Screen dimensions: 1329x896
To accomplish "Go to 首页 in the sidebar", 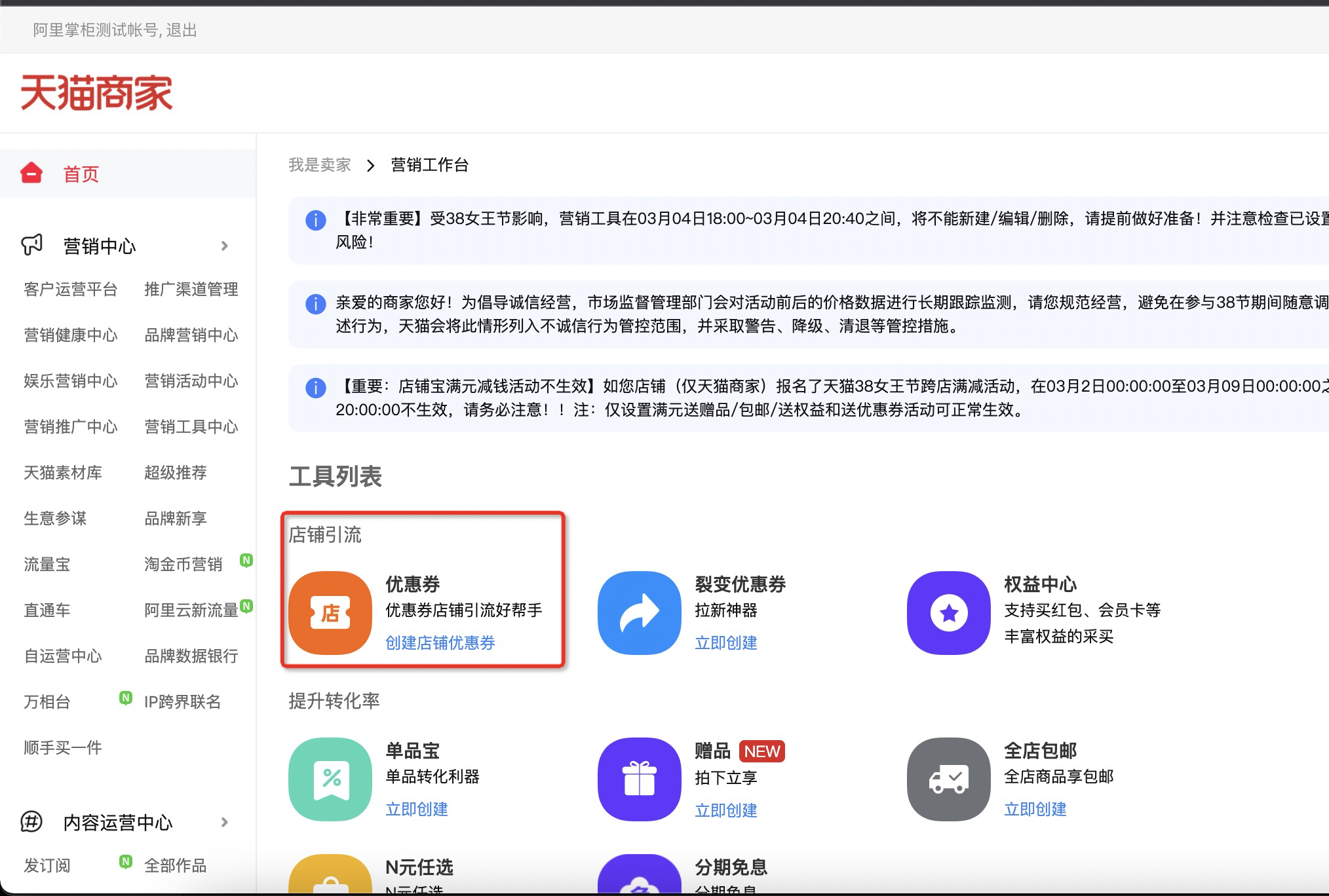I will pos(81,174).
